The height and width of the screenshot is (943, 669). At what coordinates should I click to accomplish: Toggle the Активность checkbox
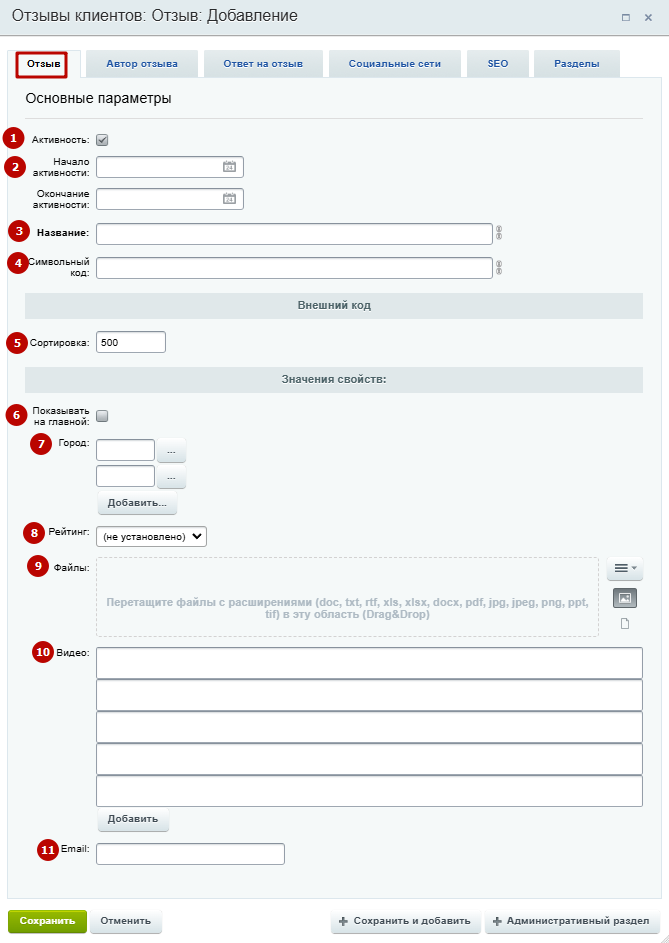click(102, 140)
